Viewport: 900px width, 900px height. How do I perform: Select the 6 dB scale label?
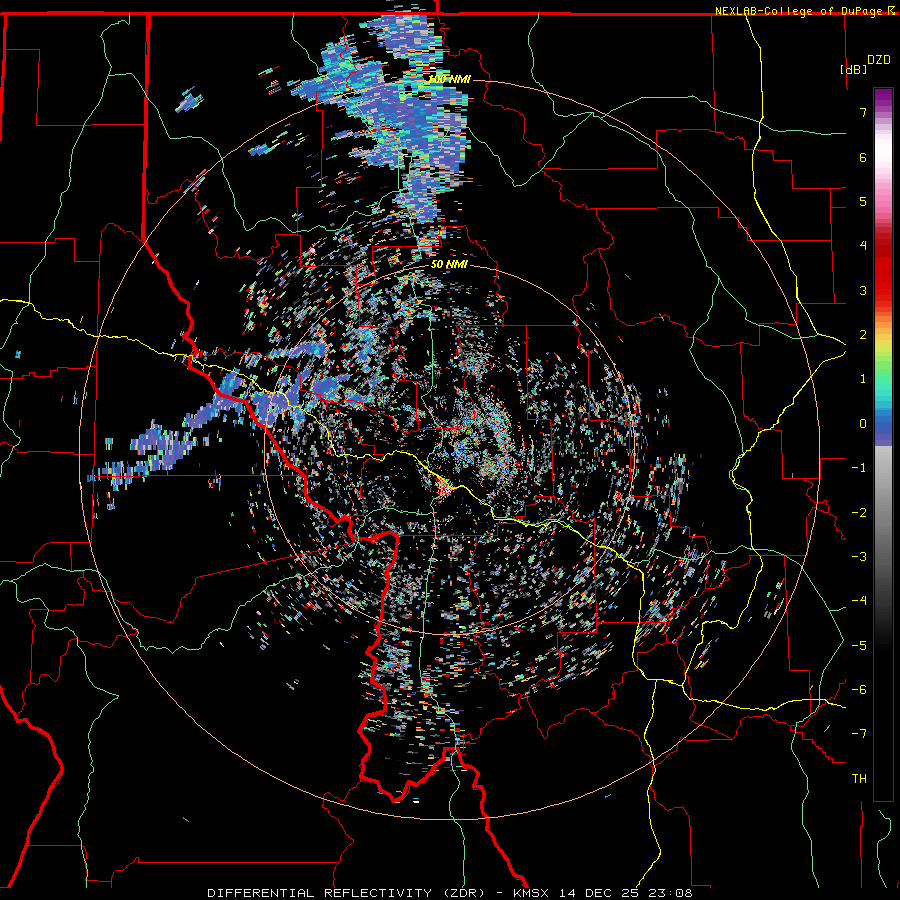click(863, 157)
